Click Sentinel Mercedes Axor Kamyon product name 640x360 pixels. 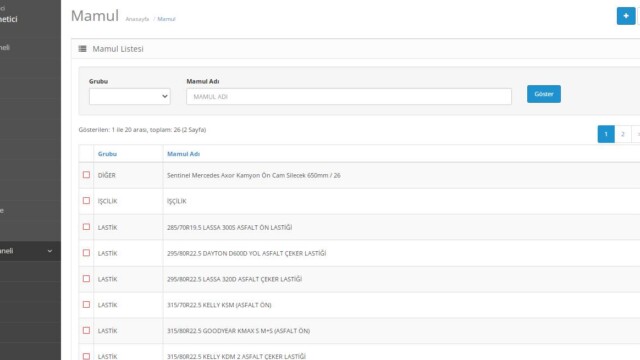[253, 176]
